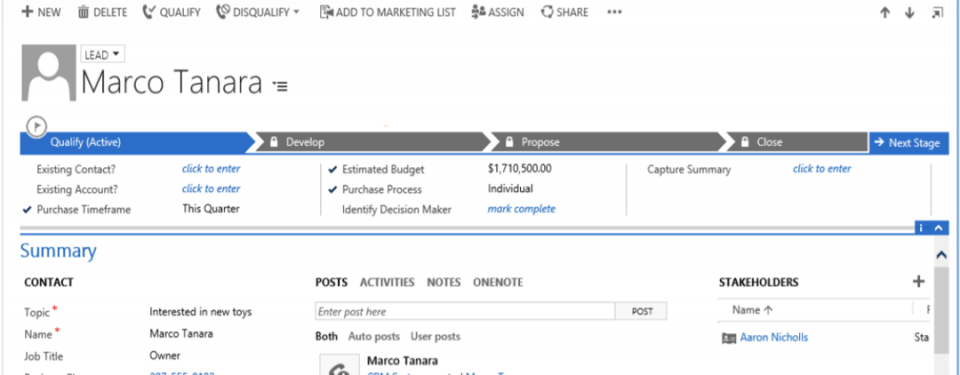Click the lock icon on Develop stage
This screenshot has width=960, height=375.
(x=275, y=142)
